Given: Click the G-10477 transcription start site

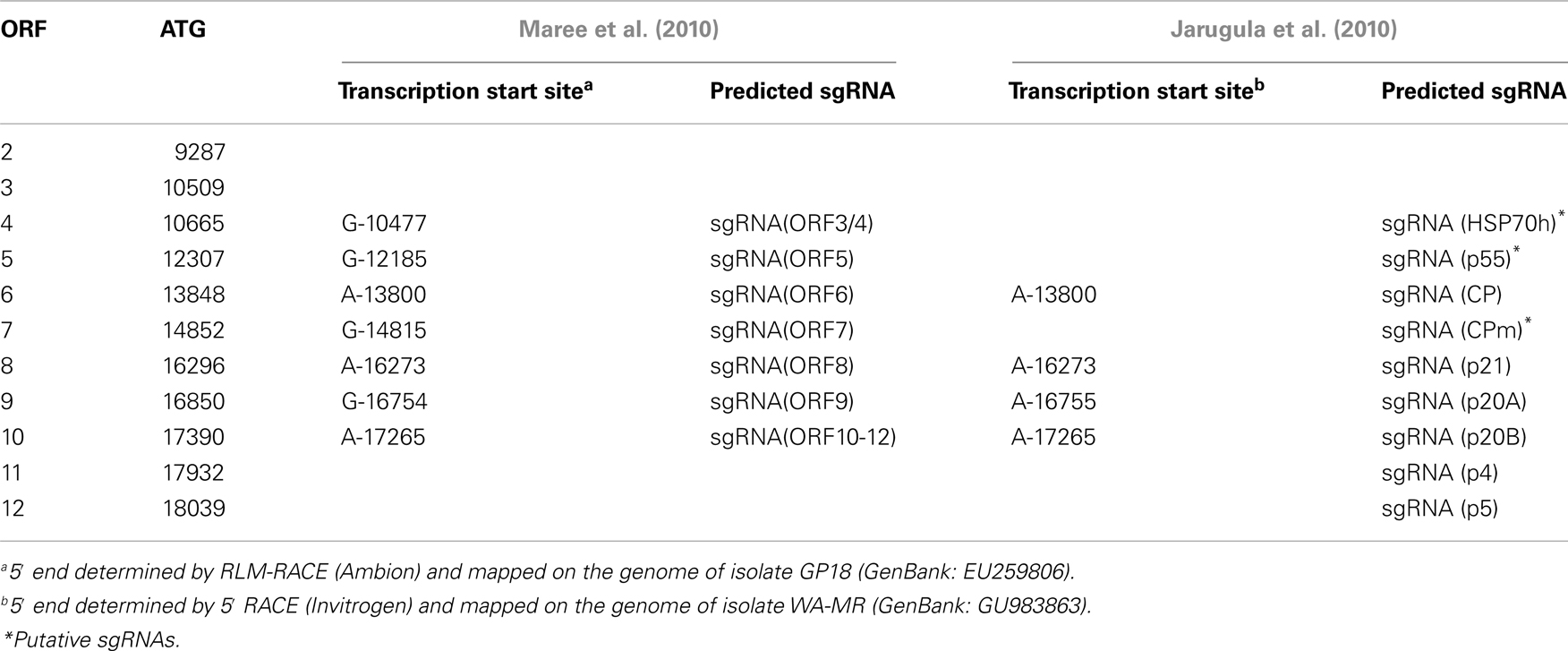Looking at the screenshot, I should [384, 223].
